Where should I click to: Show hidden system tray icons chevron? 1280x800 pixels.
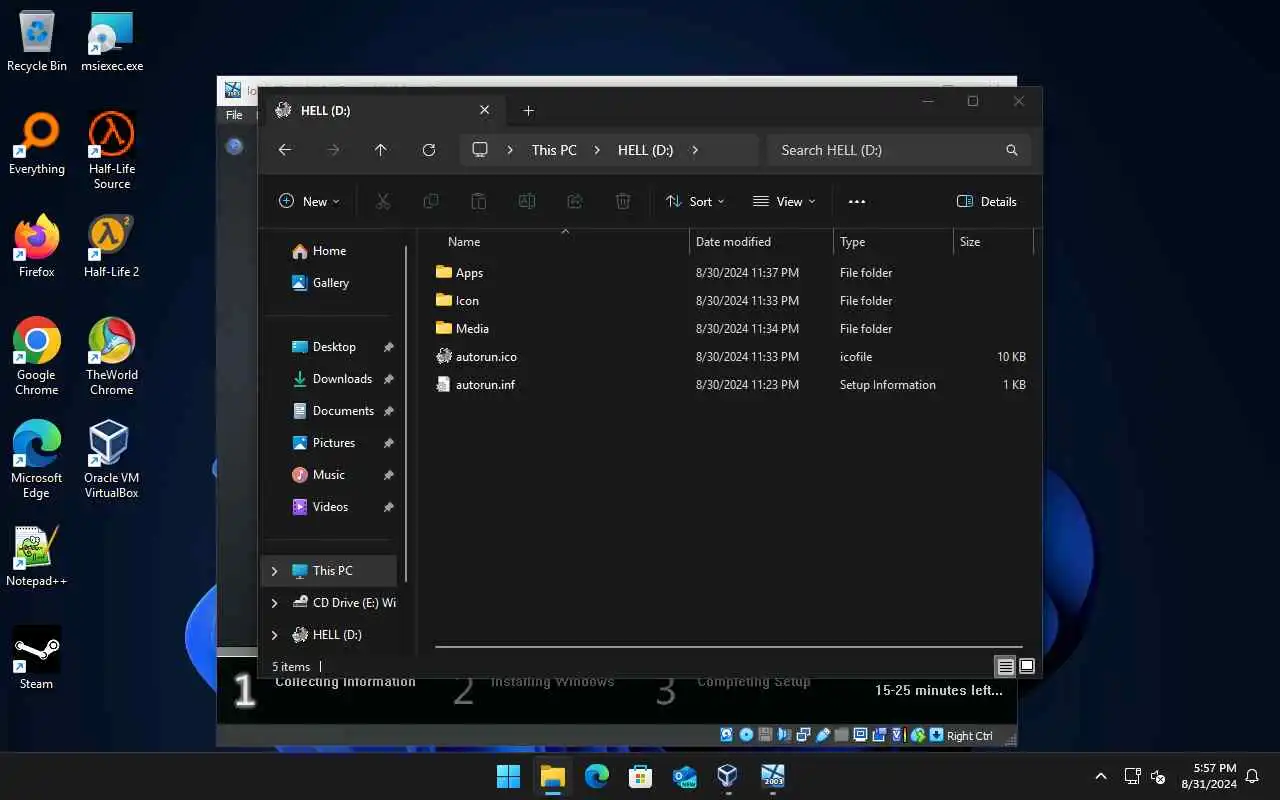tap(1101, 776)
